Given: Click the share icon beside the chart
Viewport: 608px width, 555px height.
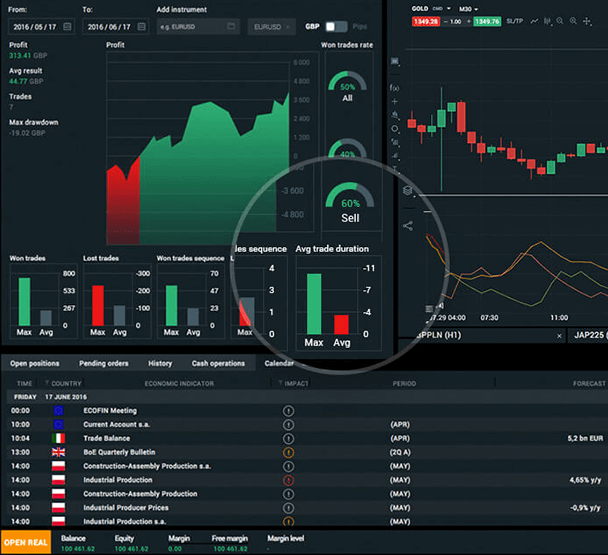Looking at the screenshot, I should pyautogui.click(x=408, y=225).
